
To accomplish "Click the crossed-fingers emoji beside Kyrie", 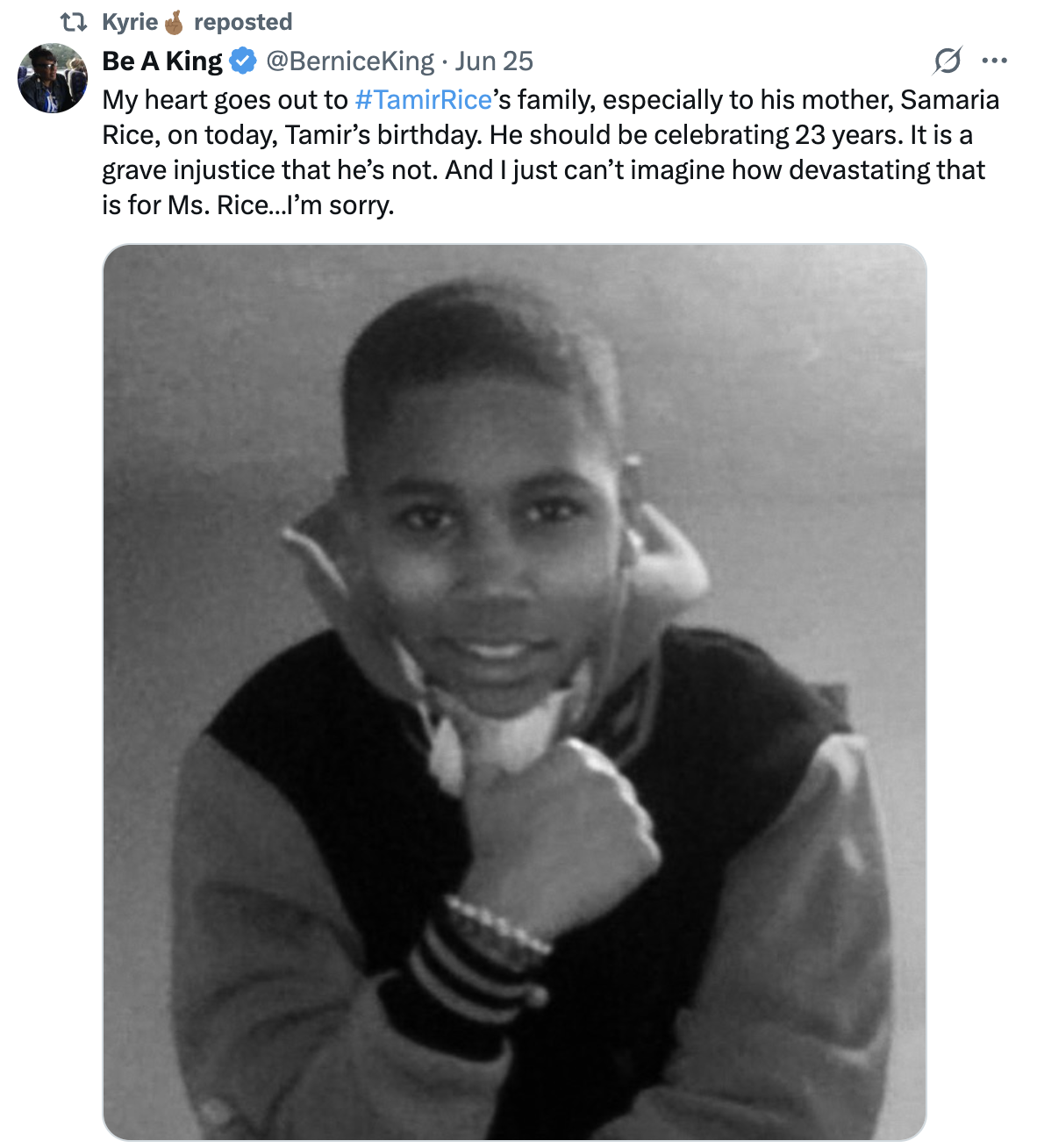I will point(175,22).
